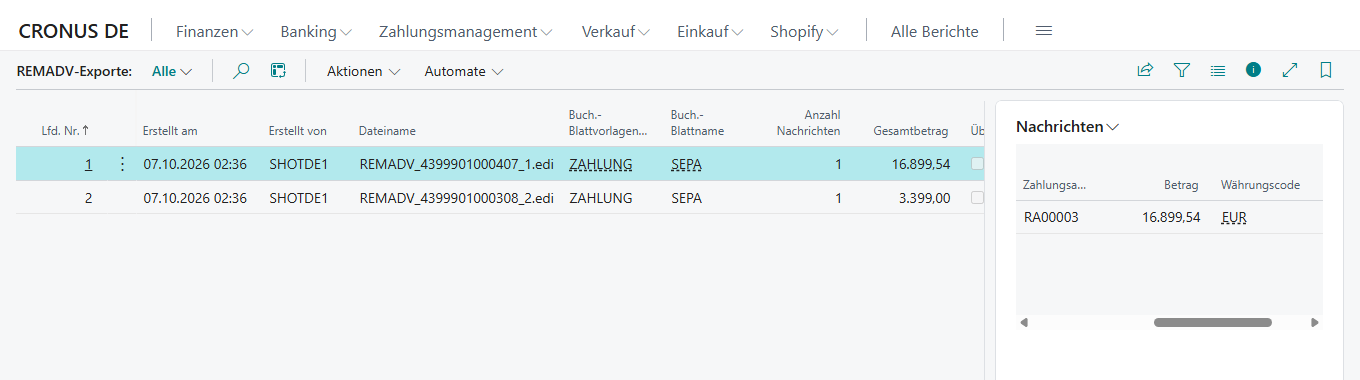Tick the checkbox in the 16.899,54 row
Image resolution: width=1360 pixels, height=380 pixels.
(x=977, y=164)
